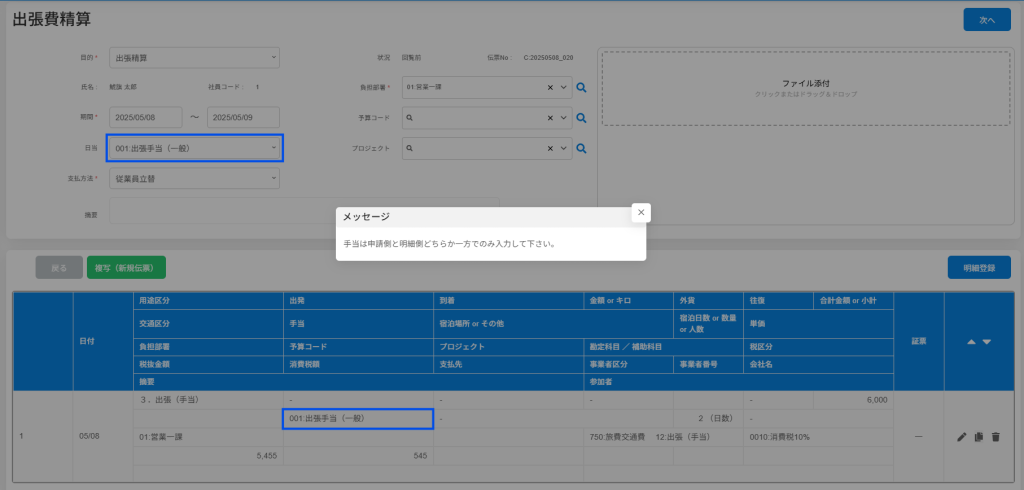
Task: Clear the 予算コード field with X
Action: click(550, 118)
